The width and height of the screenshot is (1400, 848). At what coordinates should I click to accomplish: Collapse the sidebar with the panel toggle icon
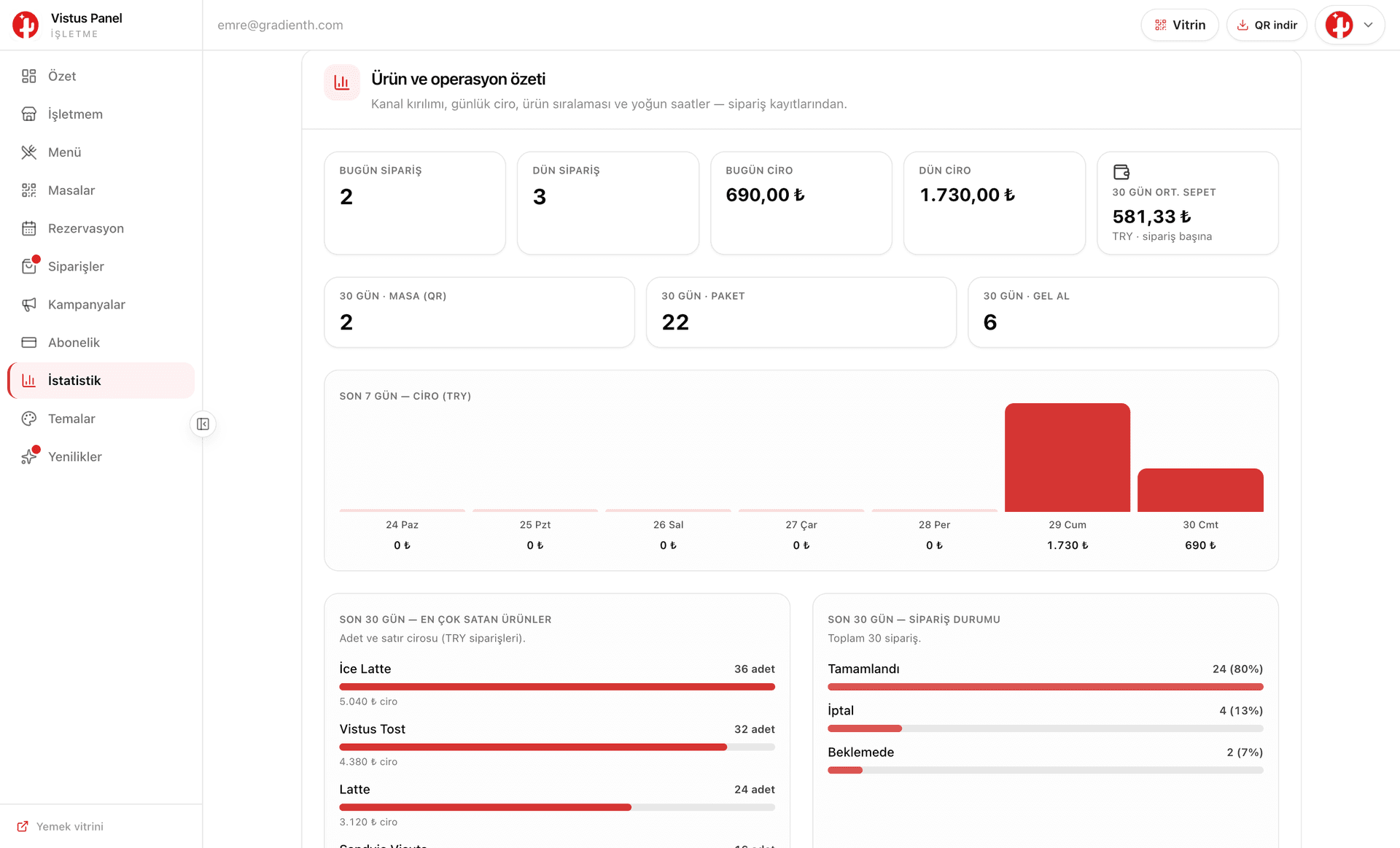(x=203, y=424)
